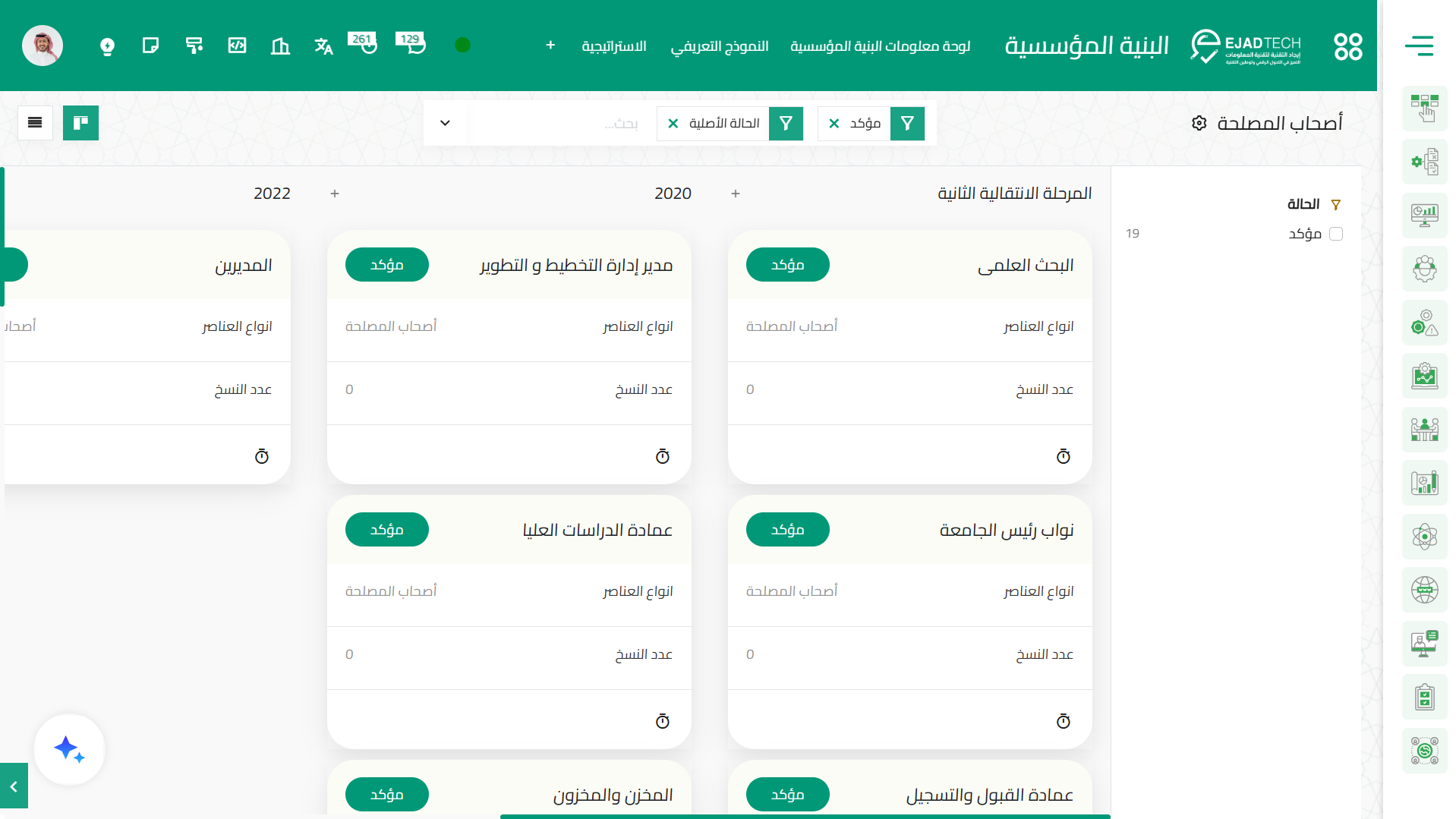Open the lightbulb ideas icon
Screen dimensions: 1456x819
[x=107, y=46]
